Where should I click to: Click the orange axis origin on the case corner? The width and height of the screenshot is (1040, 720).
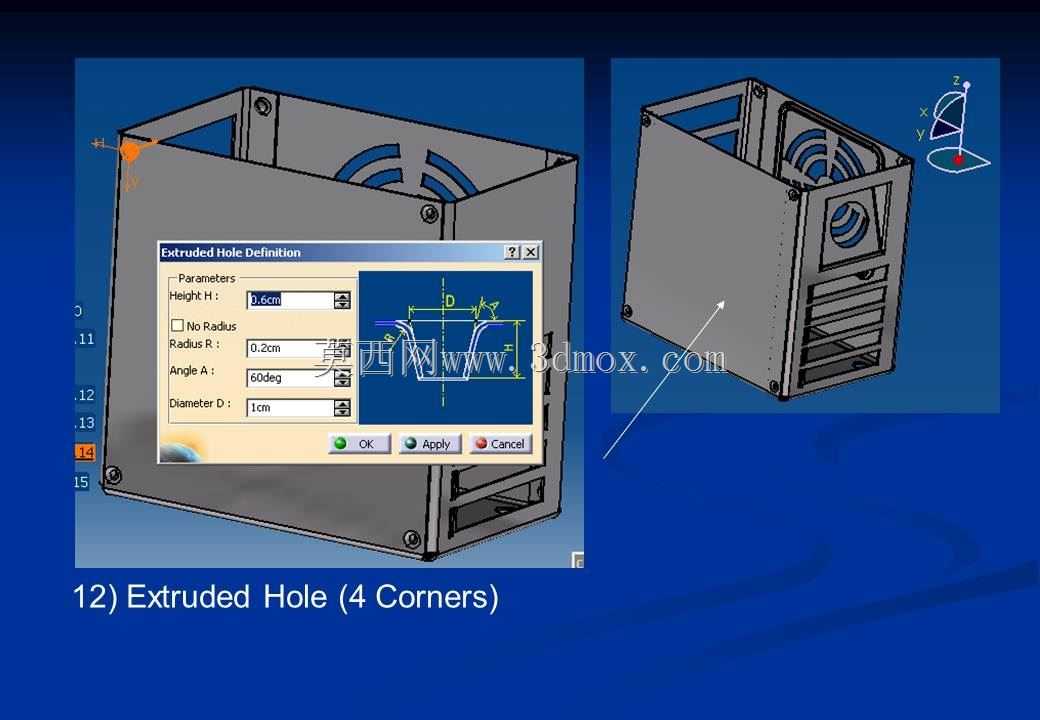point(131,152)
